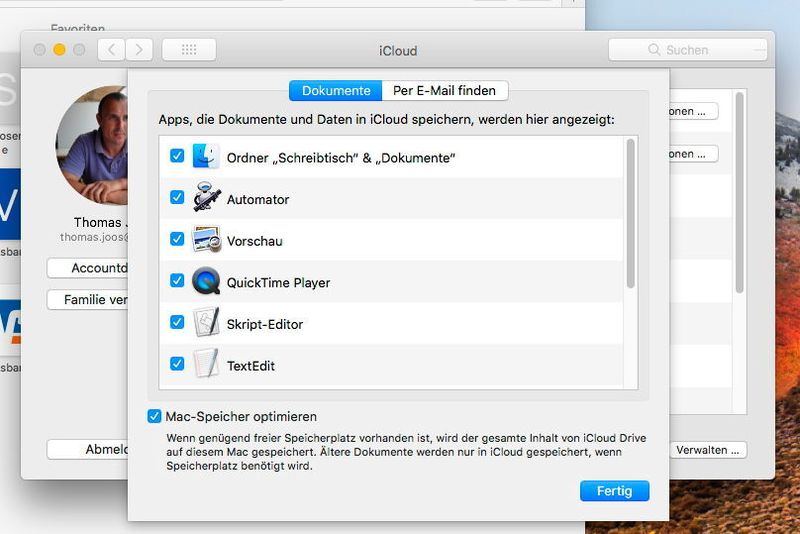
Task: Click the Finder icon for Schreibtisch & Dokumente
Action: (206, 156)
